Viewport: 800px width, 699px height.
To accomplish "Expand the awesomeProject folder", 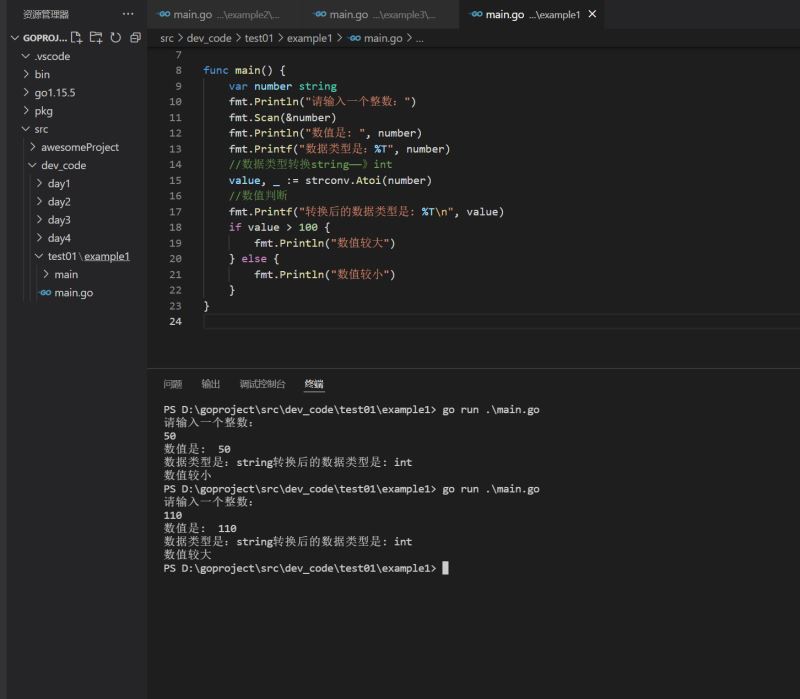I will point(33,147).
